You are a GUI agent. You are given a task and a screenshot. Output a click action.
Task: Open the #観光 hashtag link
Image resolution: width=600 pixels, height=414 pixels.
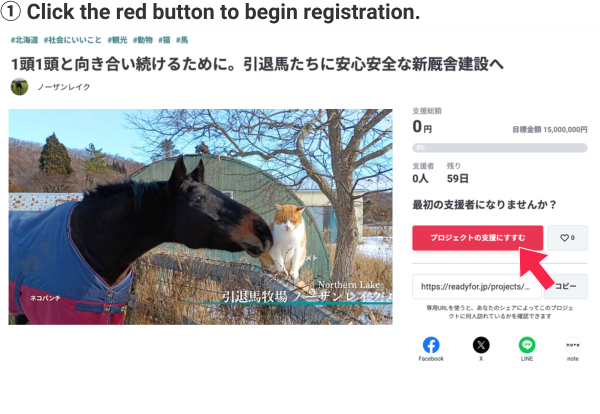[117, 40]
